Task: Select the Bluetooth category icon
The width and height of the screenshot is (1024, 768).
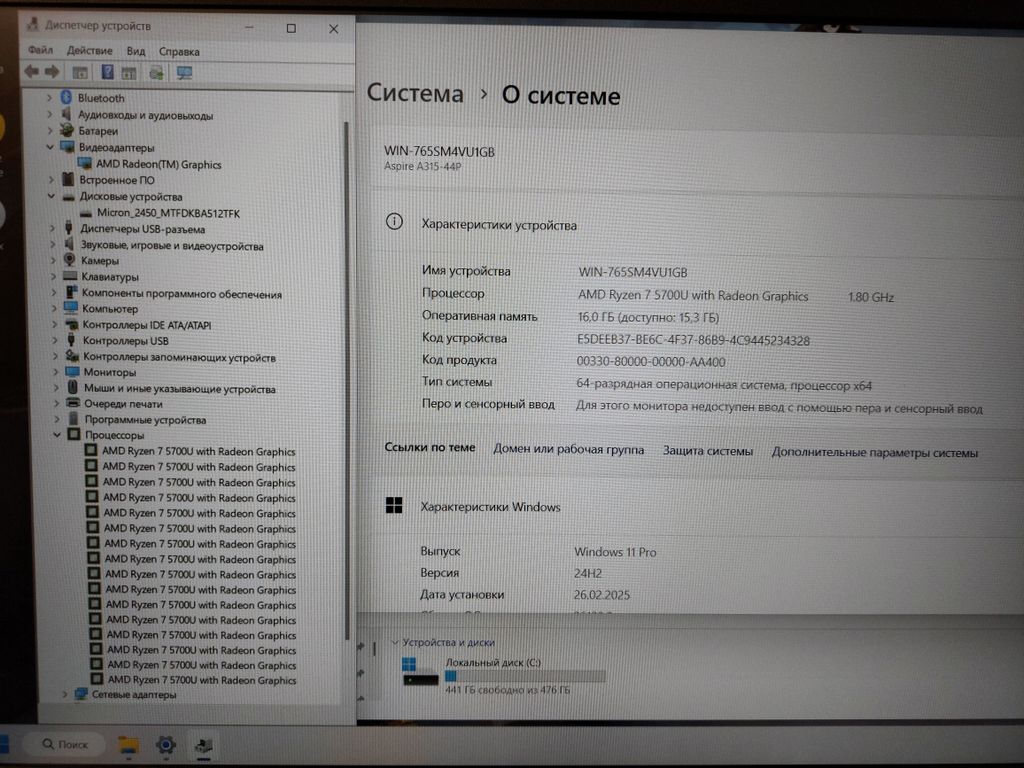Action: pos(66,97)
